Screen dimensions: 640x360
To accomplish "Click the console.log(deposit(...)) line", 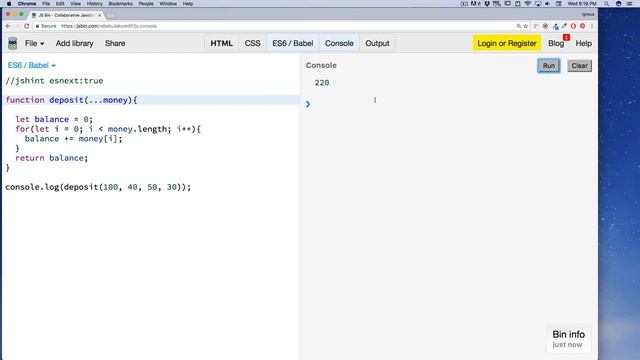I will (98, 187).
